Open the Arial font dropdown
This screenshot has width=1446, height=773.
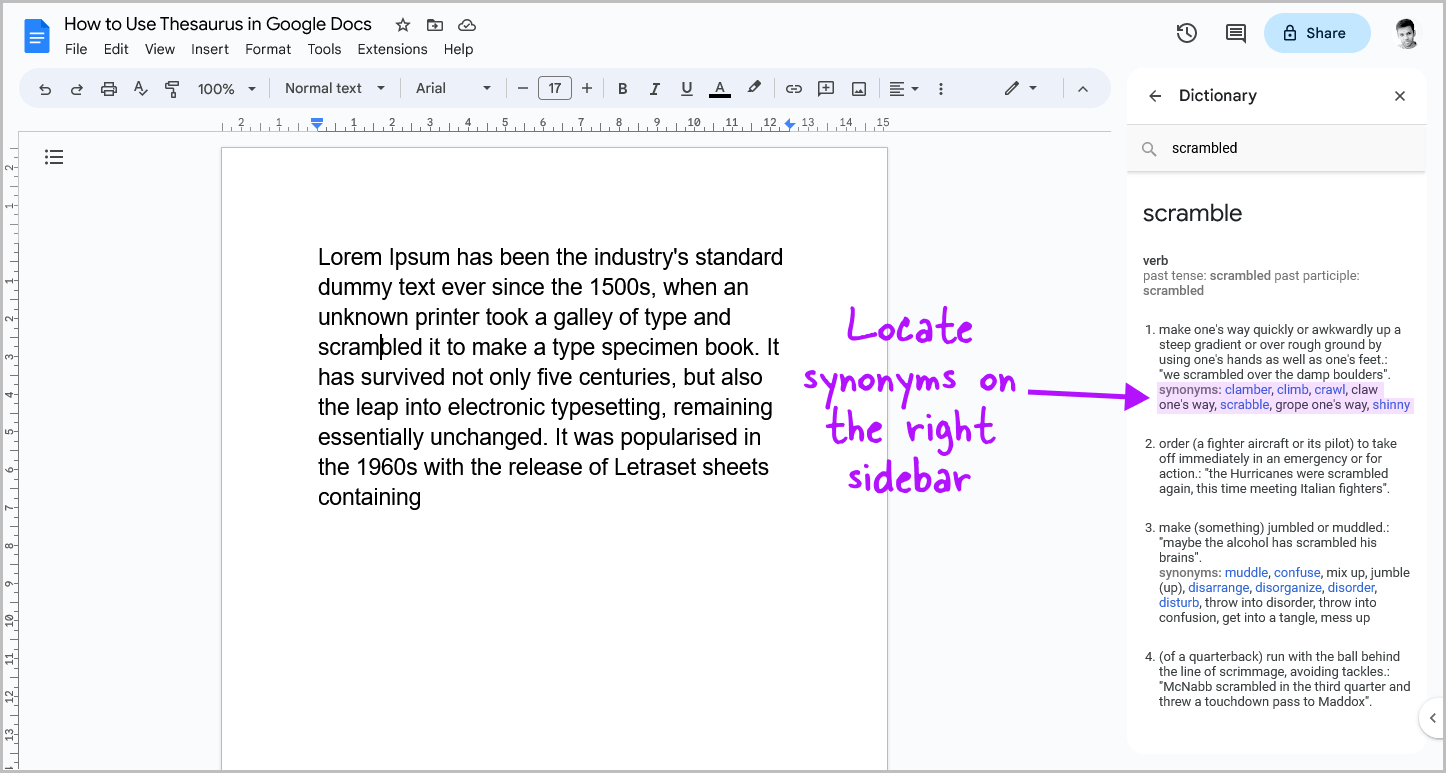pyautogui.click(x=452, y=88)
